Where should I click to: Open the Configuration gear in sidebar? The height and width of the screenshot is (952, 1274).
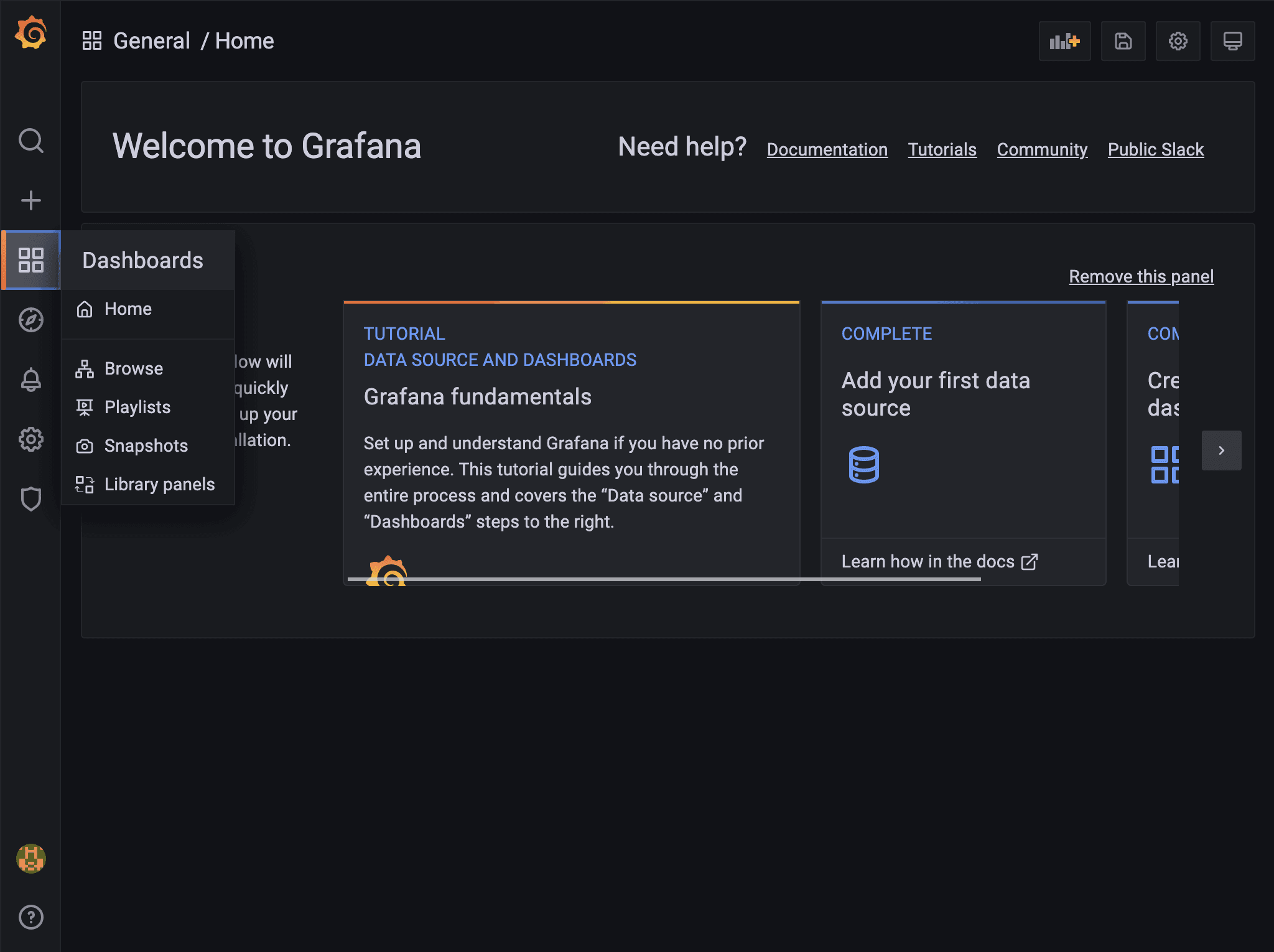[x=30, y=439]
